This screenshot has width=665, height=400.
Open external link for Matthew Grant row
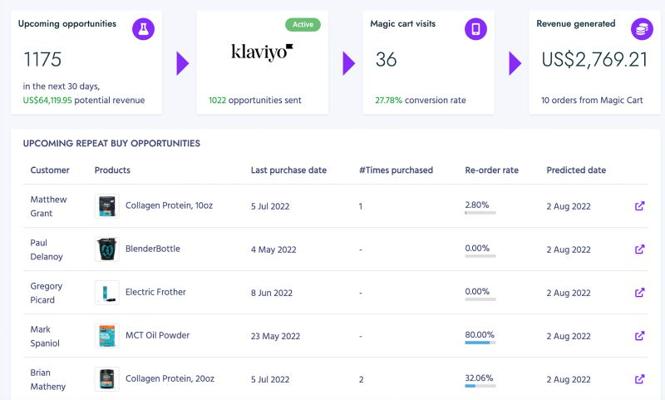tap(640, 206)
